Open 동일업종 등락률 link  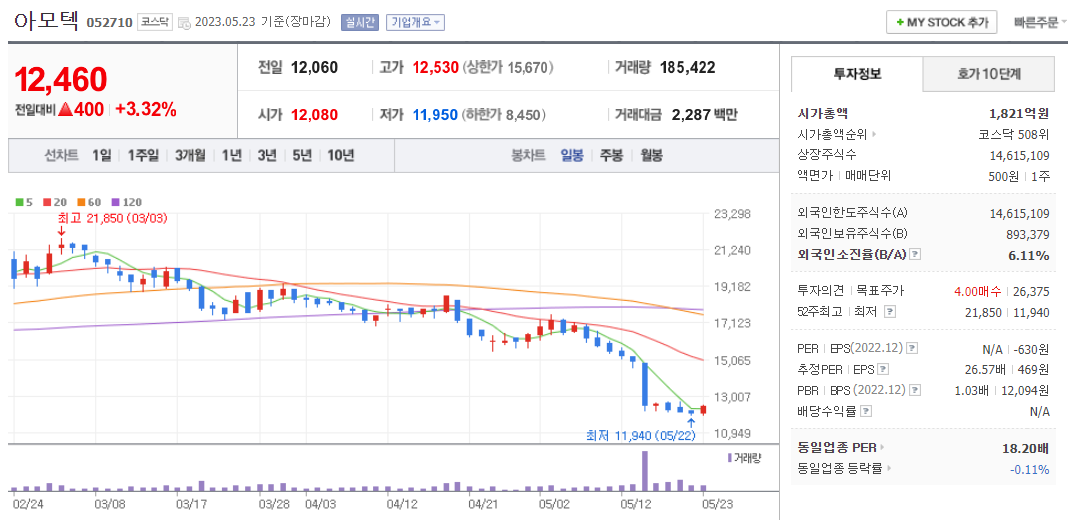click(x=845, y=469)
